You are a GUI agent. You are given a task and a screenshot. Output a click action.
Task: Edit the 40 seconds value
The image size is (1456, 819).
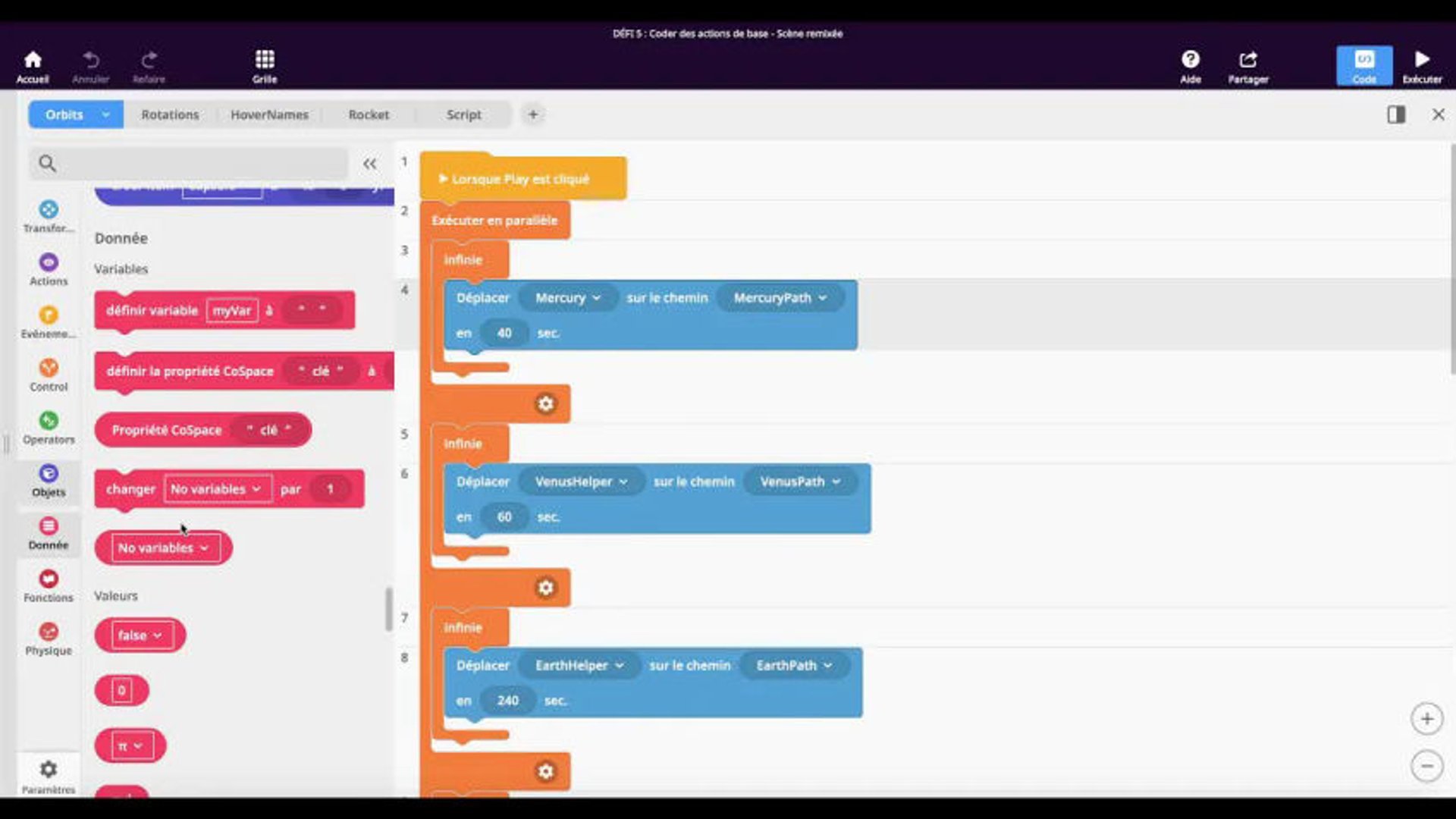(x=504, y=333)
